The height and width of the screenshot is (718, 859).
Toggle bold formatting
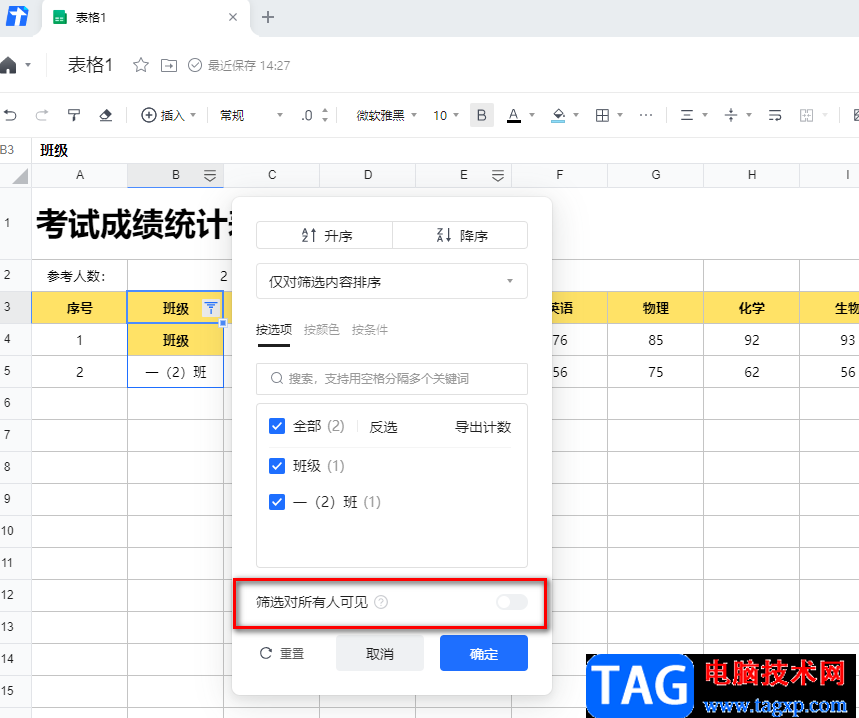(482, 115)
